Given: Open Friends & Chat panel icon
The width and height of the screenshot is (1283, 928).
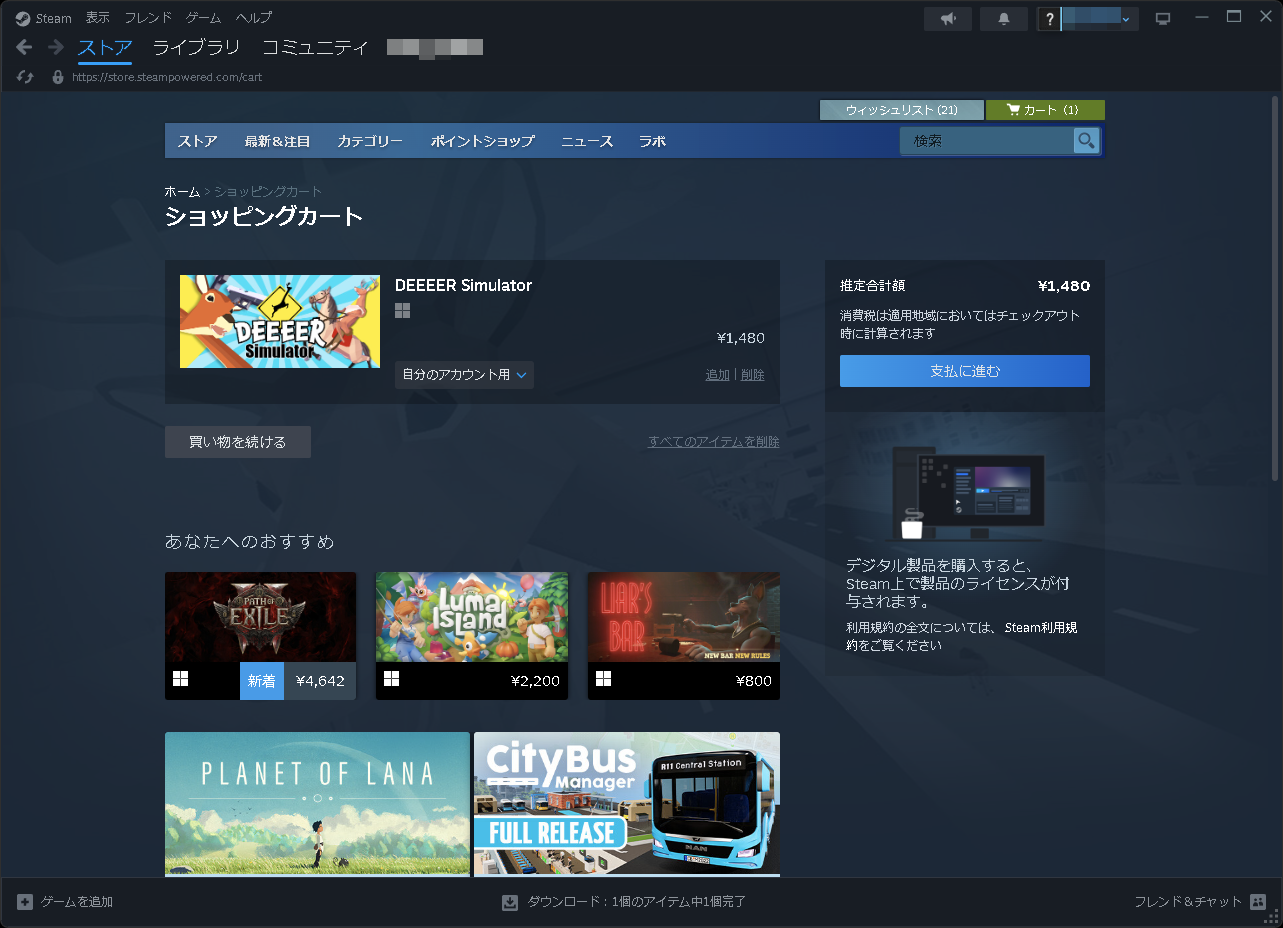Looking at the screenshot, I should tap(1258, 901).
